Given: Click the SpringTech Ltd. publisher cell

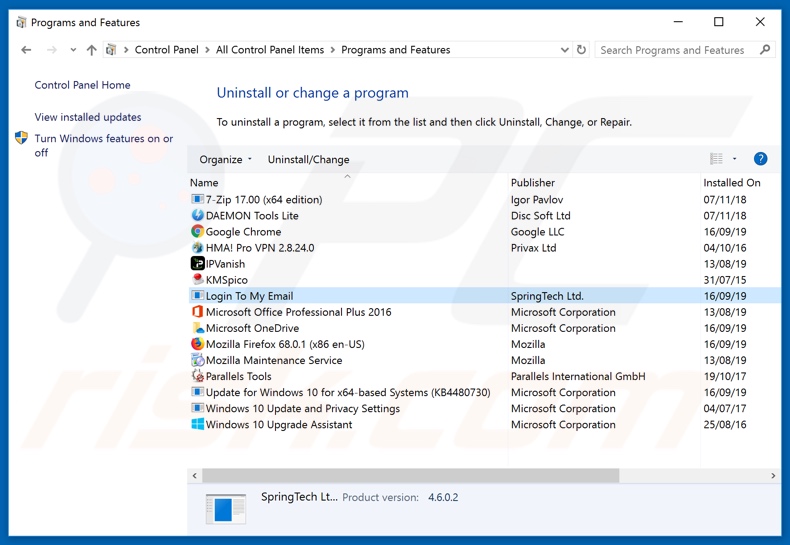Looking at the screenshot, I should pyautogui.click(x=547, y=296).
